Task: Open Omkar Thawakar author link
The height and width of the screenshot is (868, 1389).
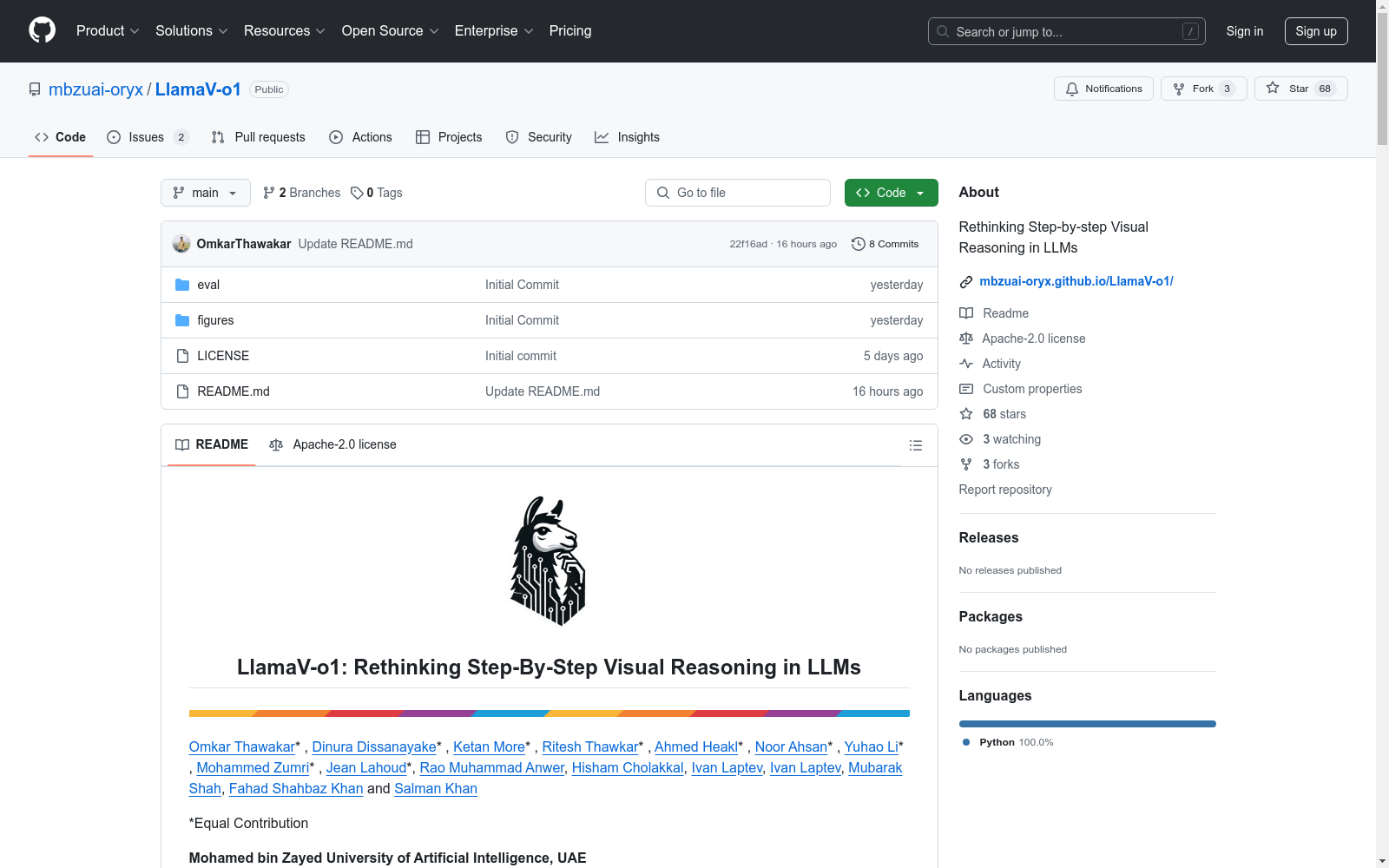Action: click(x=242, y=746)
